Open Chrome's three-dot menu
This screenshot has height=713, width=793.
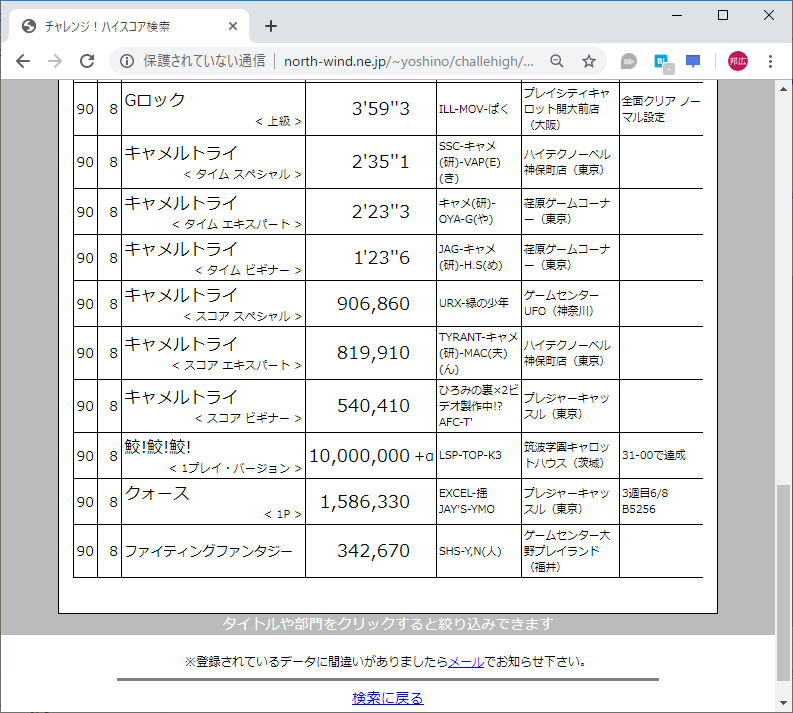[770, 61]
